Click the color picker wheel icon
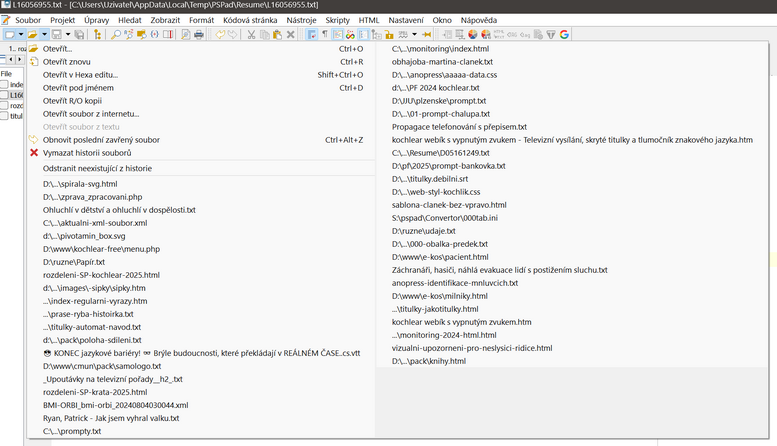 coord(473,34)
